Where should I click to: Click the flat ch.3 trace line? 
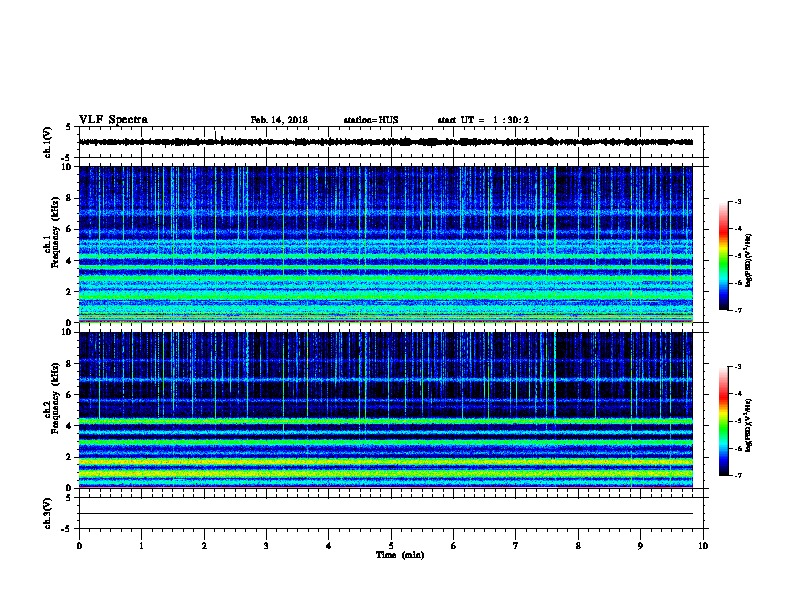click(x=386, y=514)
